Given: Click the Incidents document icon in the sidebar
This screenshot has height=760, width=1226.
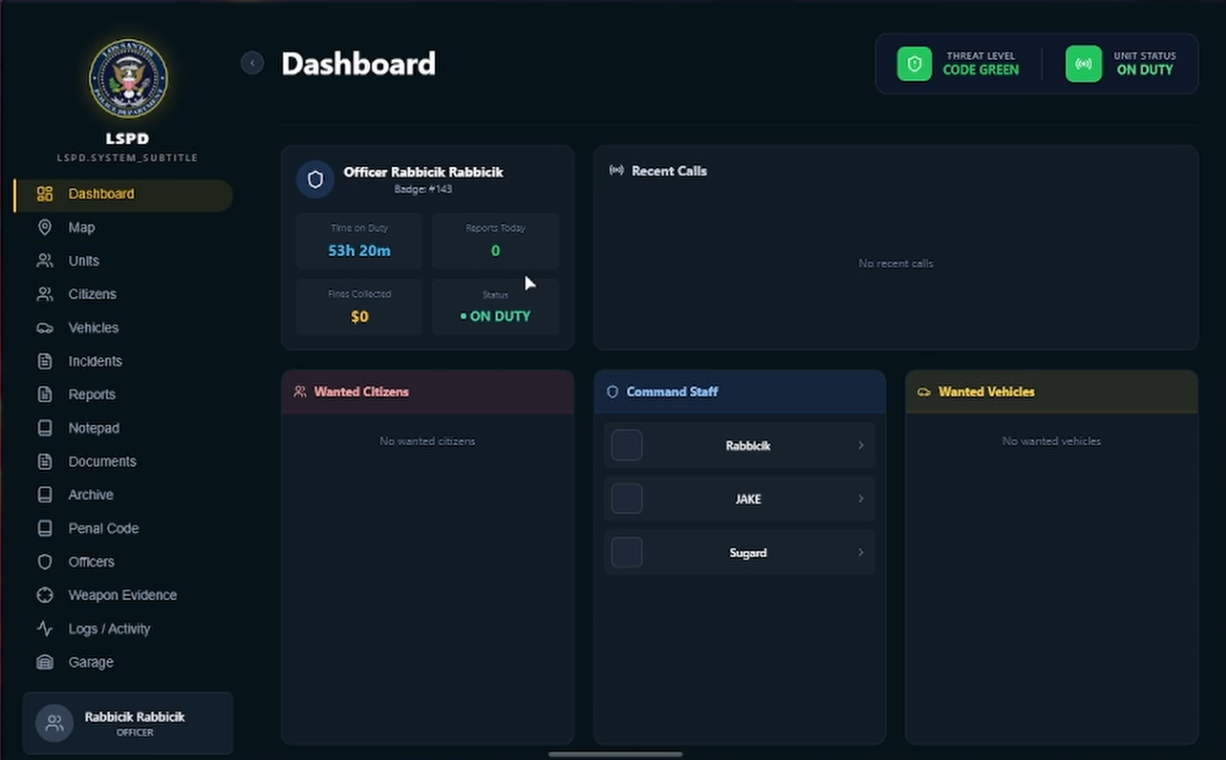Looking at the screenshot, I should 45,361.
